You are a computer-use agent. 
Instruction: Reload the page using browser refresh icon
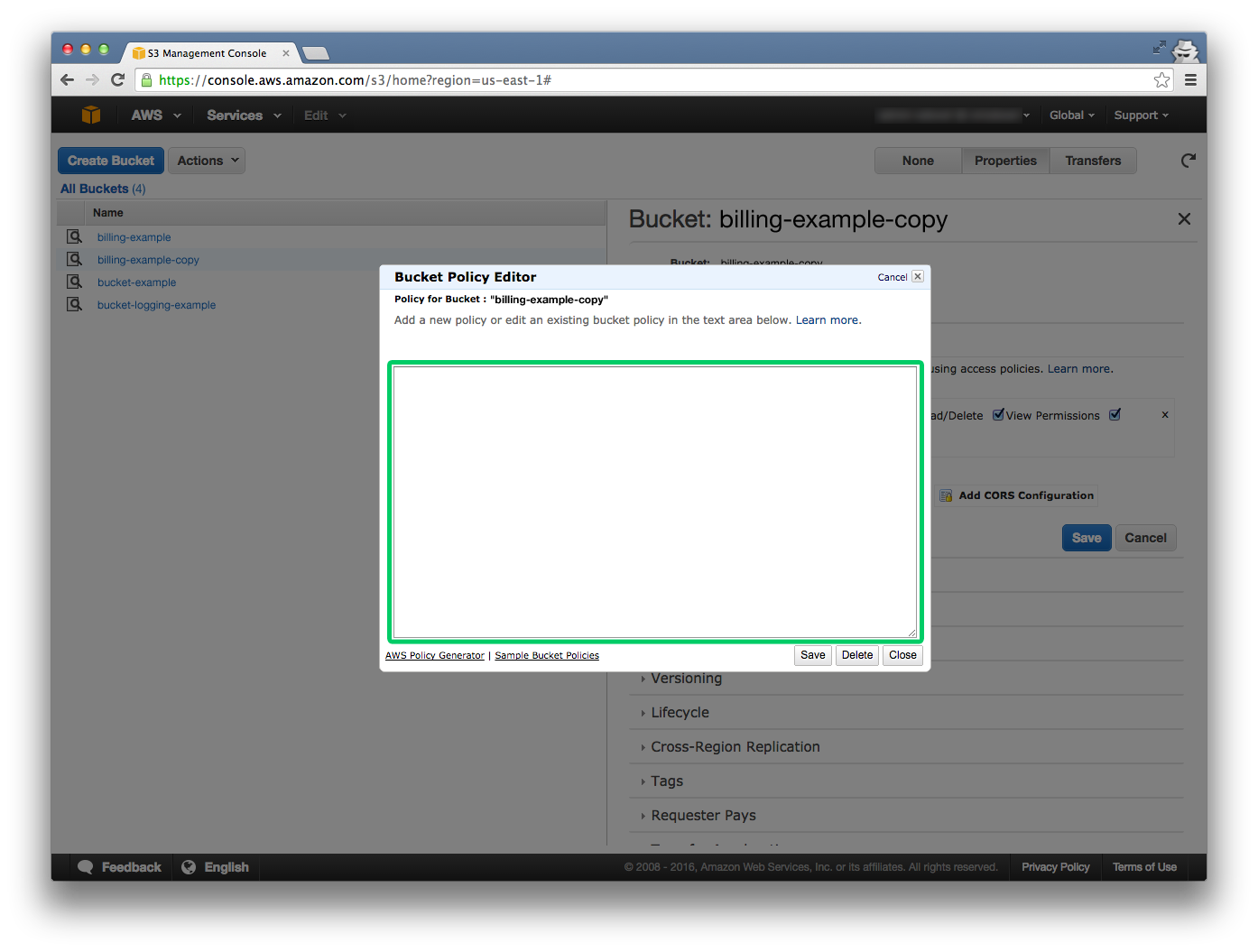tap(117, 80)
